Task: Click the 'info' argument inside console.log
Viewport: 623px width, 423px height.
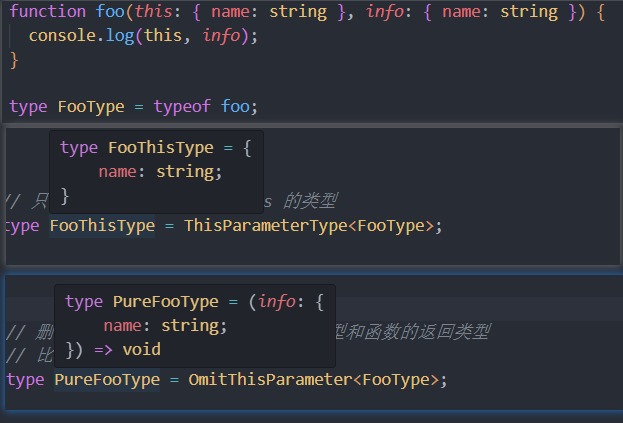Action: (x=221, y=35)
